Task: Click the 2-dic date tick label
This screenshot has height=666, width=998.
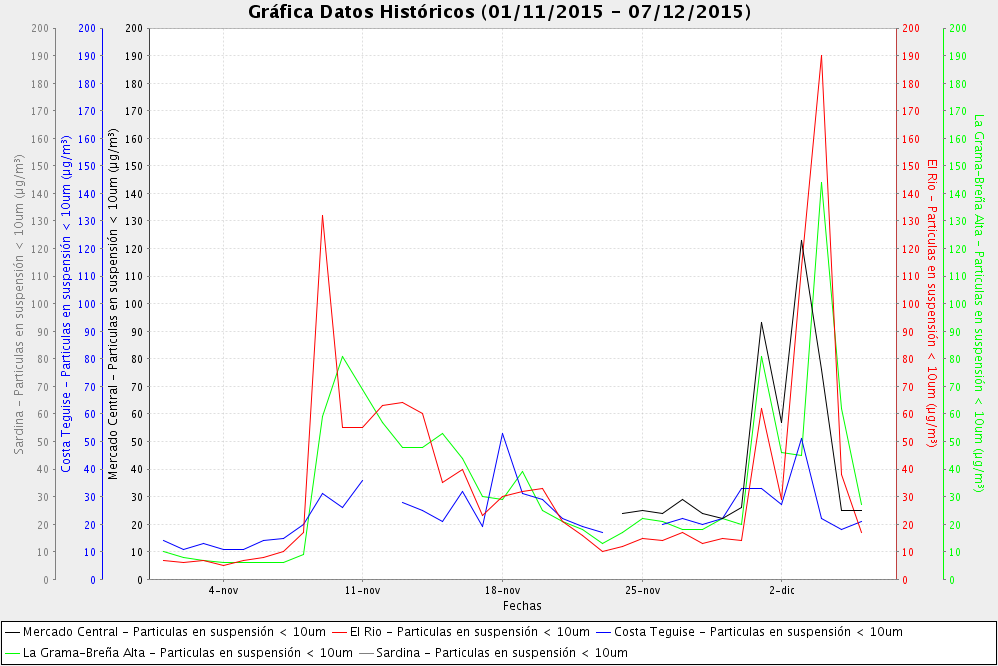Action: (782, 590)
